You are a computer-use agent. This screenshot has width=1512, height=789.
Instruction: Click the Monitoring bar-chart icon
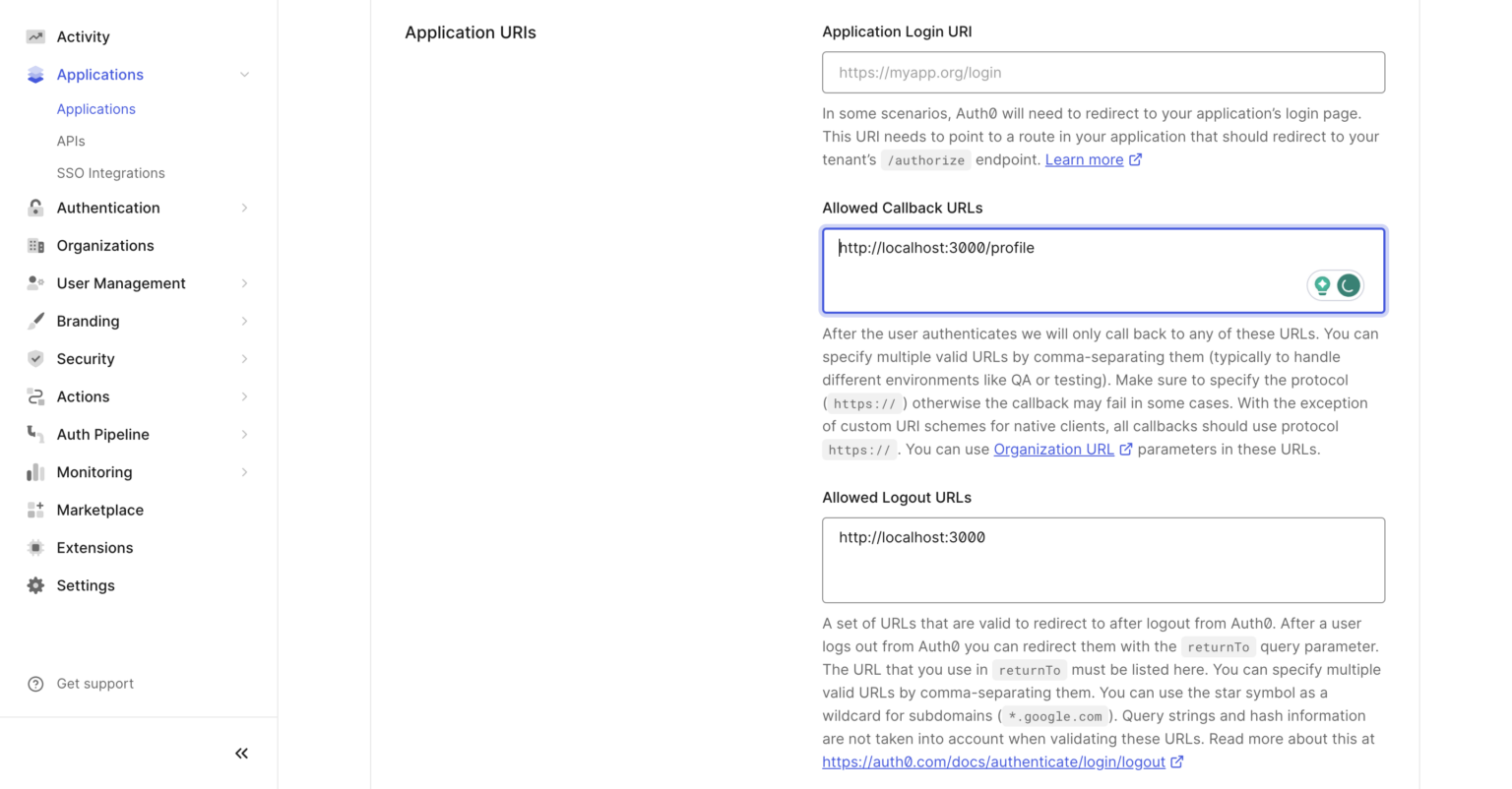[x=35, y=472]
